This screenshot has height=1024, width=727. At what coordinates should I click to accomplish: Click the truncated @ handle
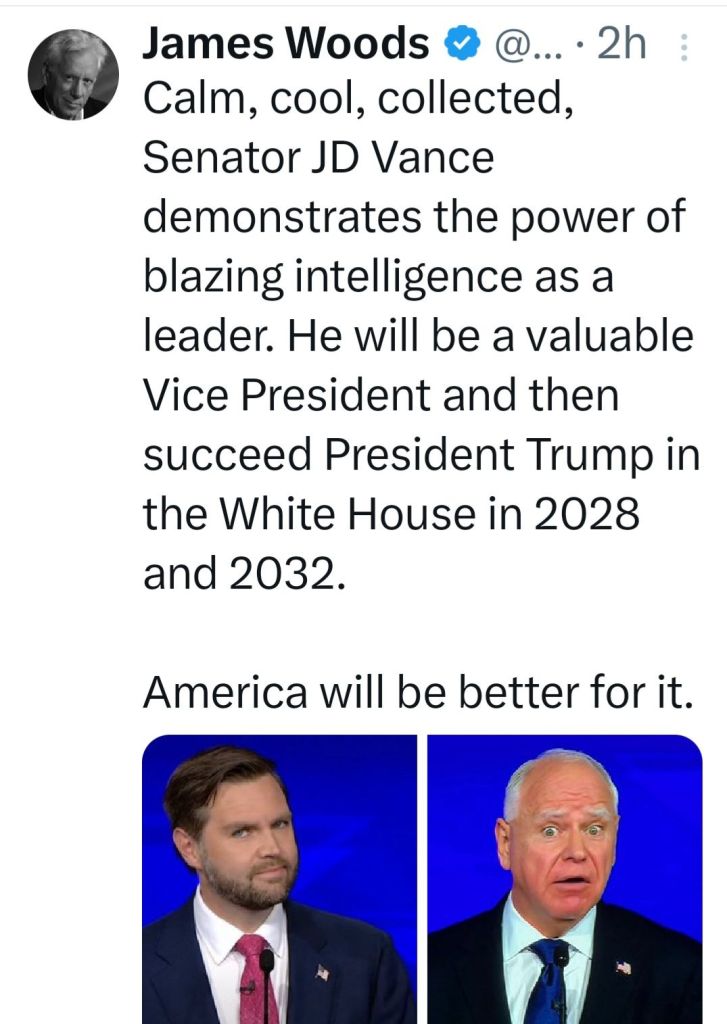pos(519,45)
